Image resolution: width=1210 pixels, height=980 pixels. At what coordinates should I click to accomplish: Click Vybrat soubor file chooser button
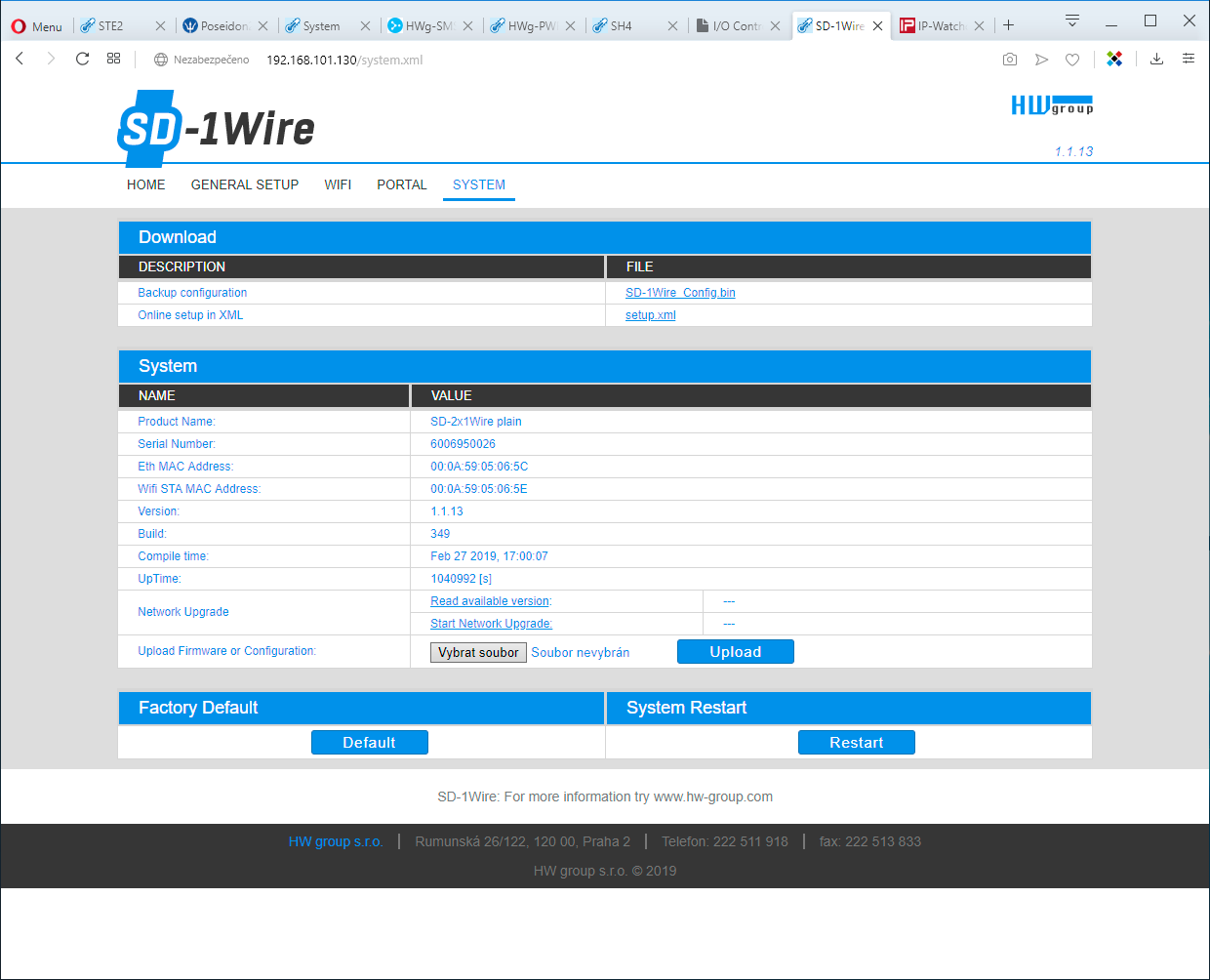point(478,652)
